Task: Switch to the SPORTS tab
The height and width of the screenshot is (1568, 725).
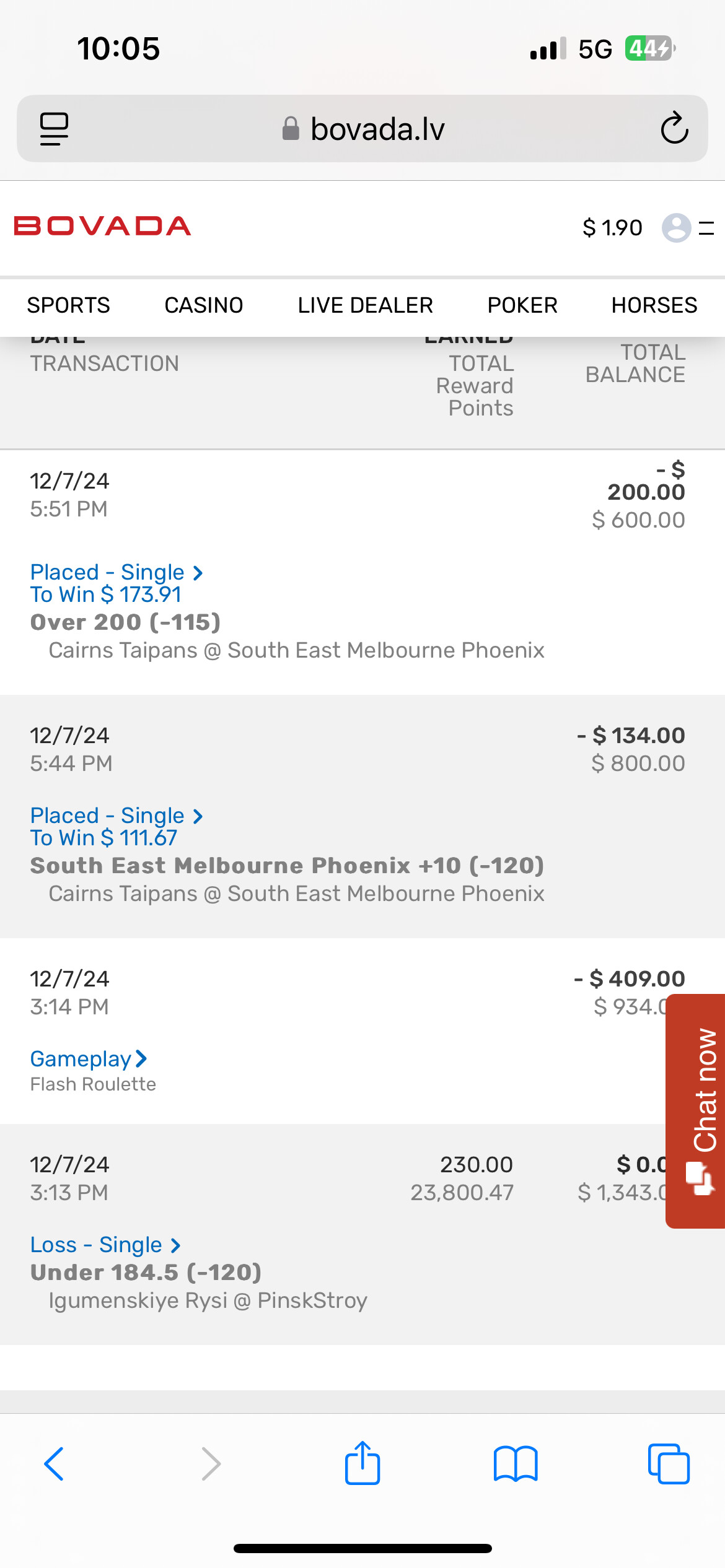Action: pos(68,305)
